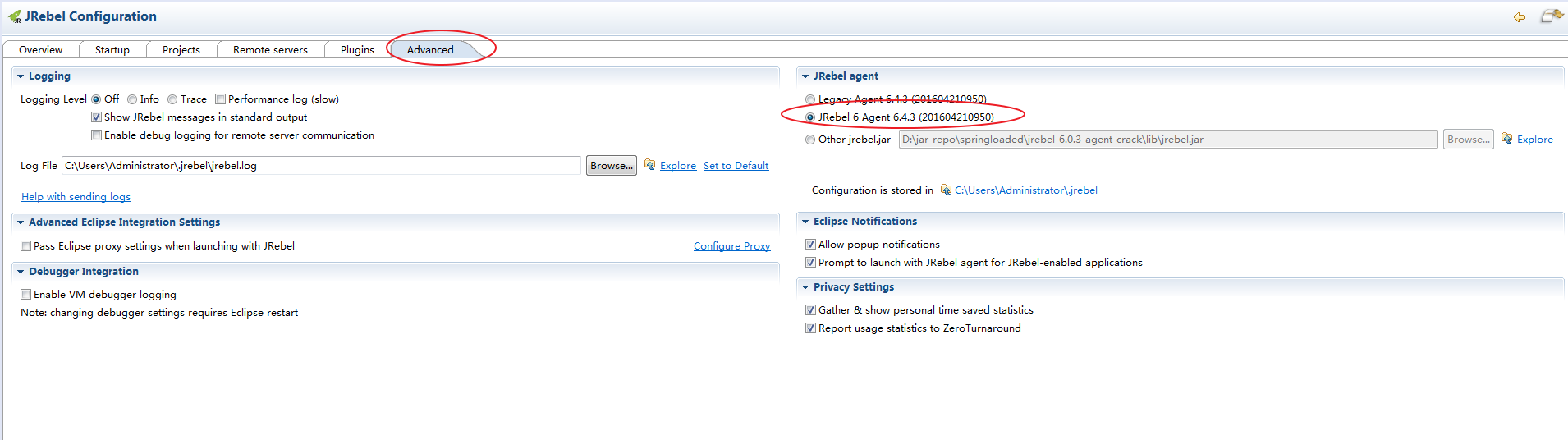
Task: Open the Overview tab
Action: coord(40,50)
